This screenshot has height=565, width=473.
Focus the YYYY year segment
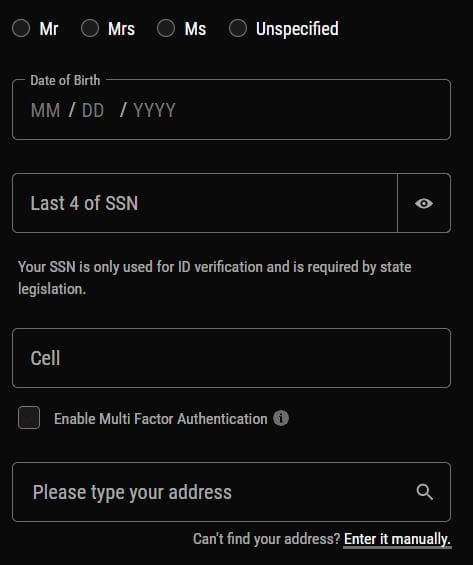154,110
